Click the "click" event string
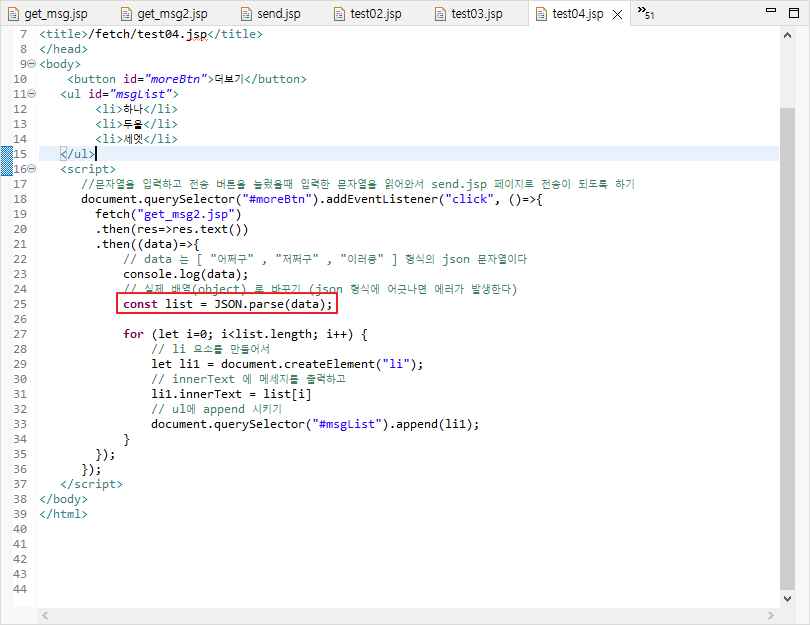Viewport: 810px width, 625px height. (470, 199)
